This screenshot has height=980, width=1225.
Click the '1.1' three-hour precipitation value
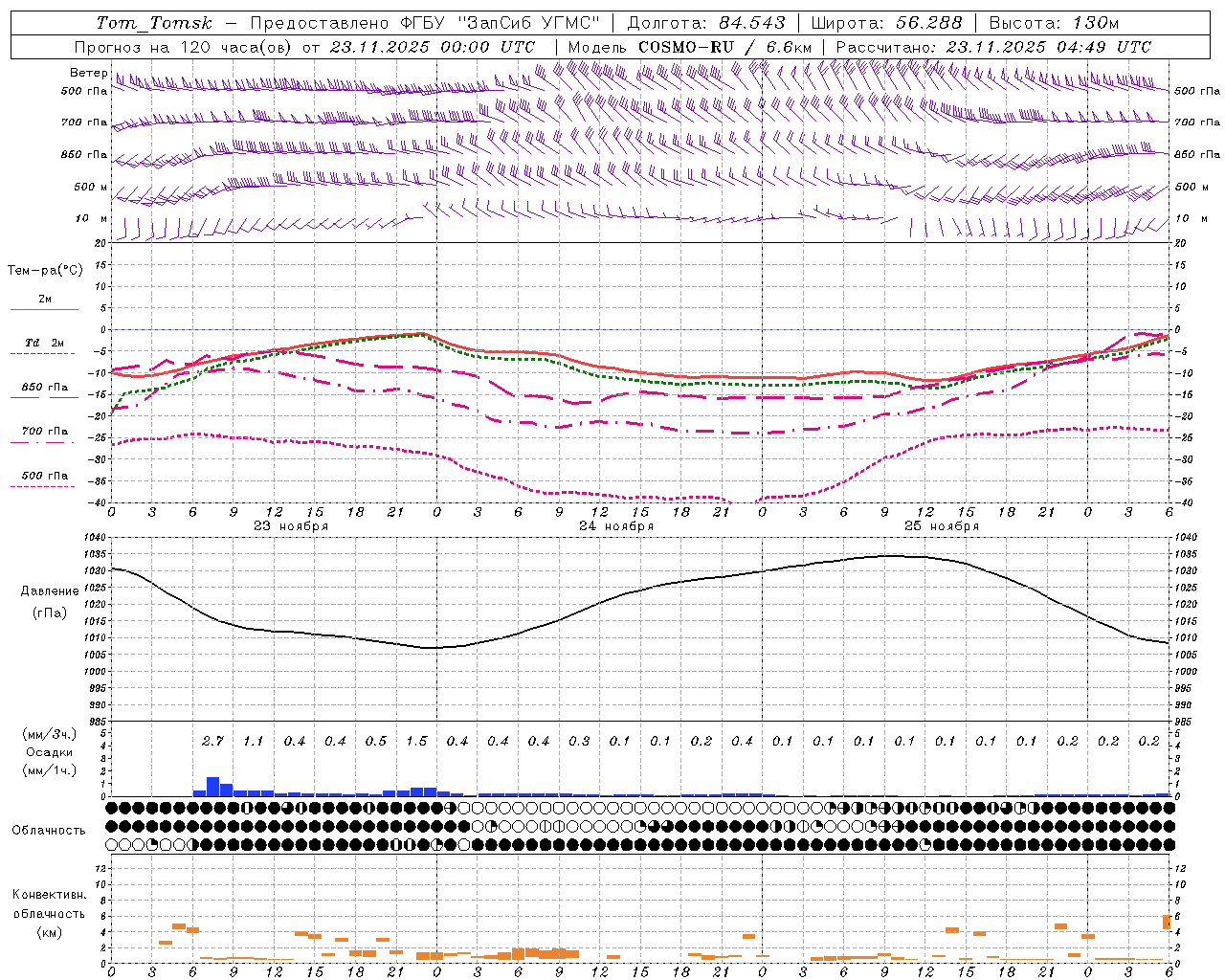[254, 742]
